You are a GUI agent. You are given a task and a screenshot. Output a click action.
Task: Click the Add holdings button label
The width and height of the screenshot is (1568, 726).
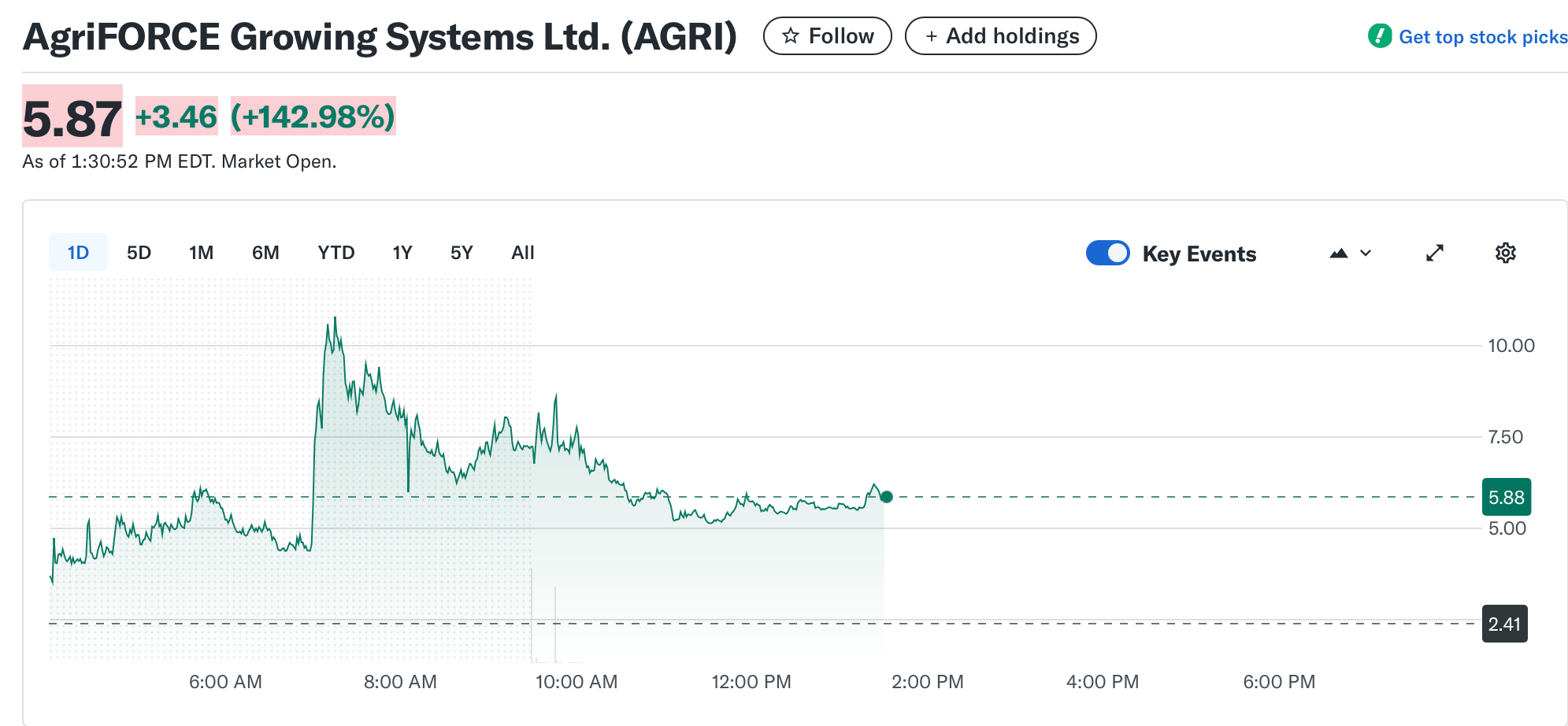1012,36
